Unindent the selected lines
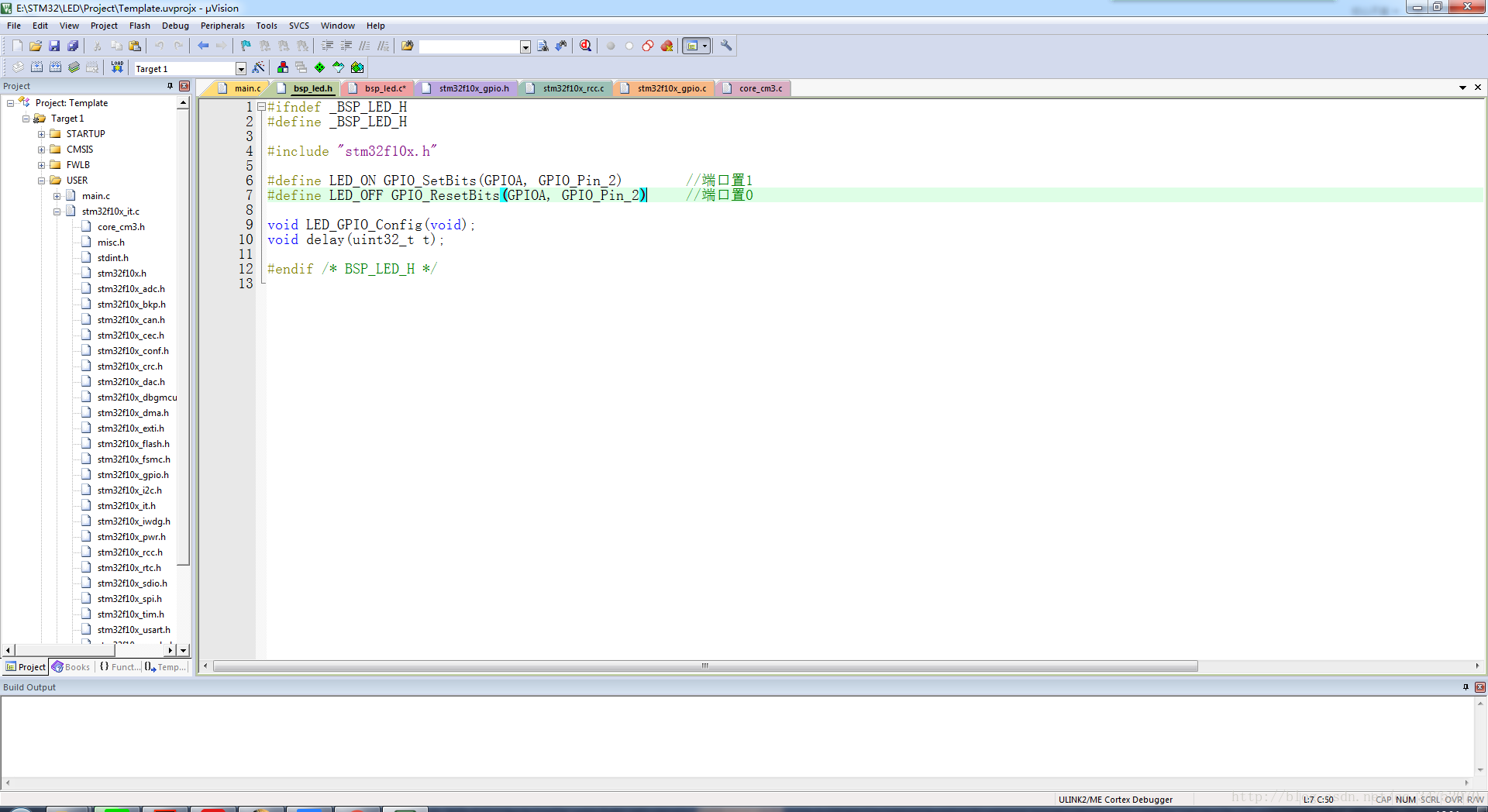Image resolution: width=1488 pixels, height=812 pixels. 346,46
